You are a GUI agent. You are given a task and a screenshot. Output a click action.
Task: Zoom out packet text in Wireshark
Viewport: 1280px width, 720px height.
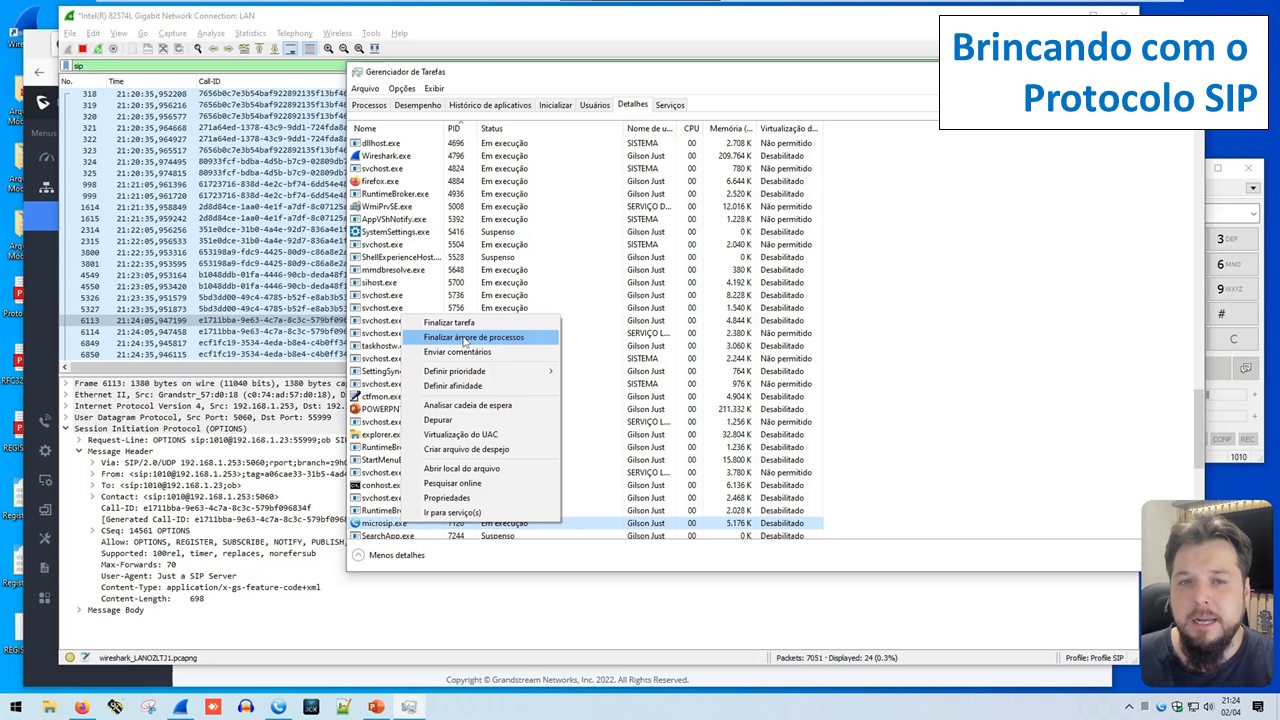point(344,48)
